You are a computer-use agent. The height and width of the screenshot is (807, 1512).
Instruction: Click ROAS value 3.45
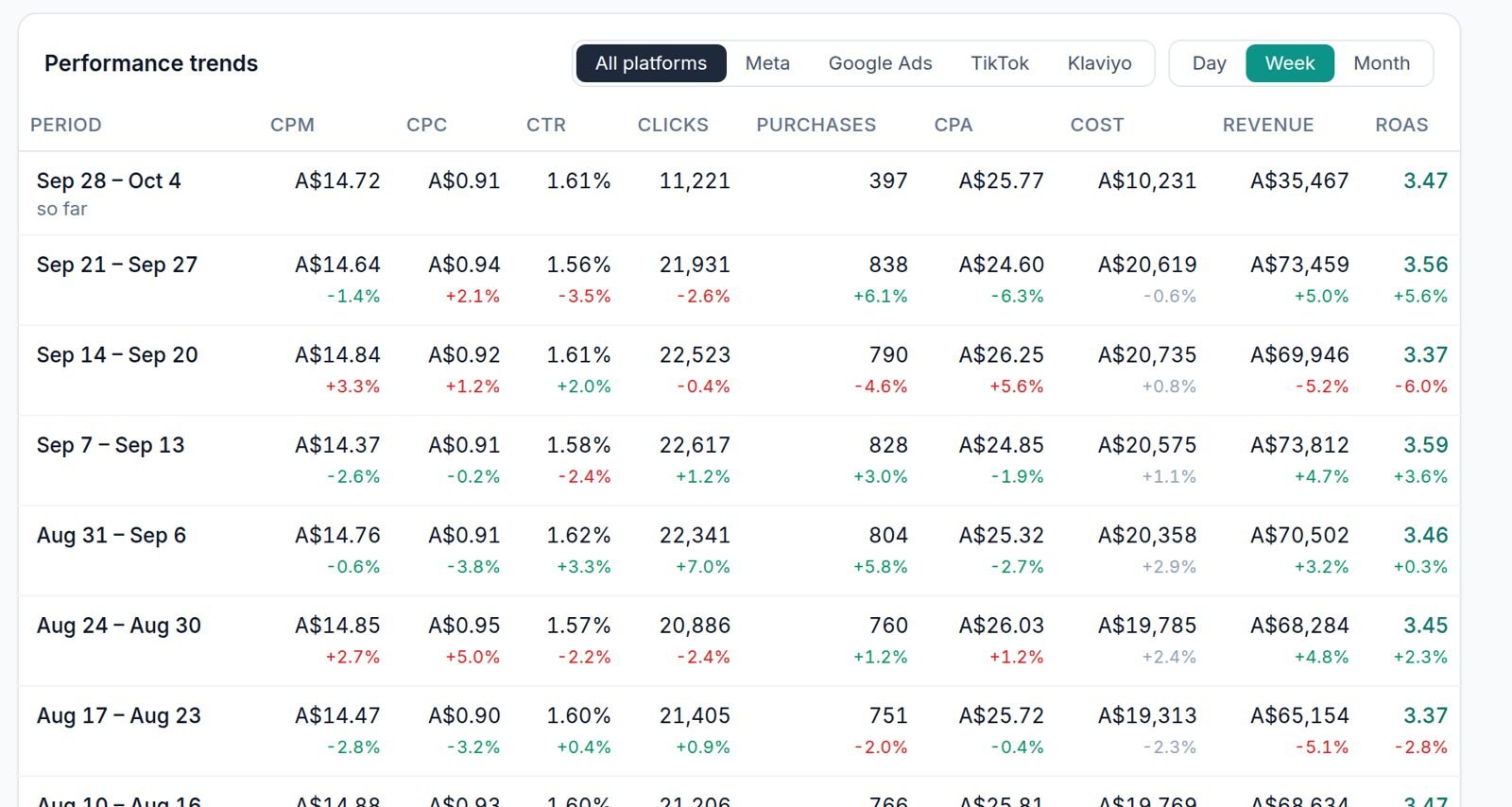[x=1425, y=626]
